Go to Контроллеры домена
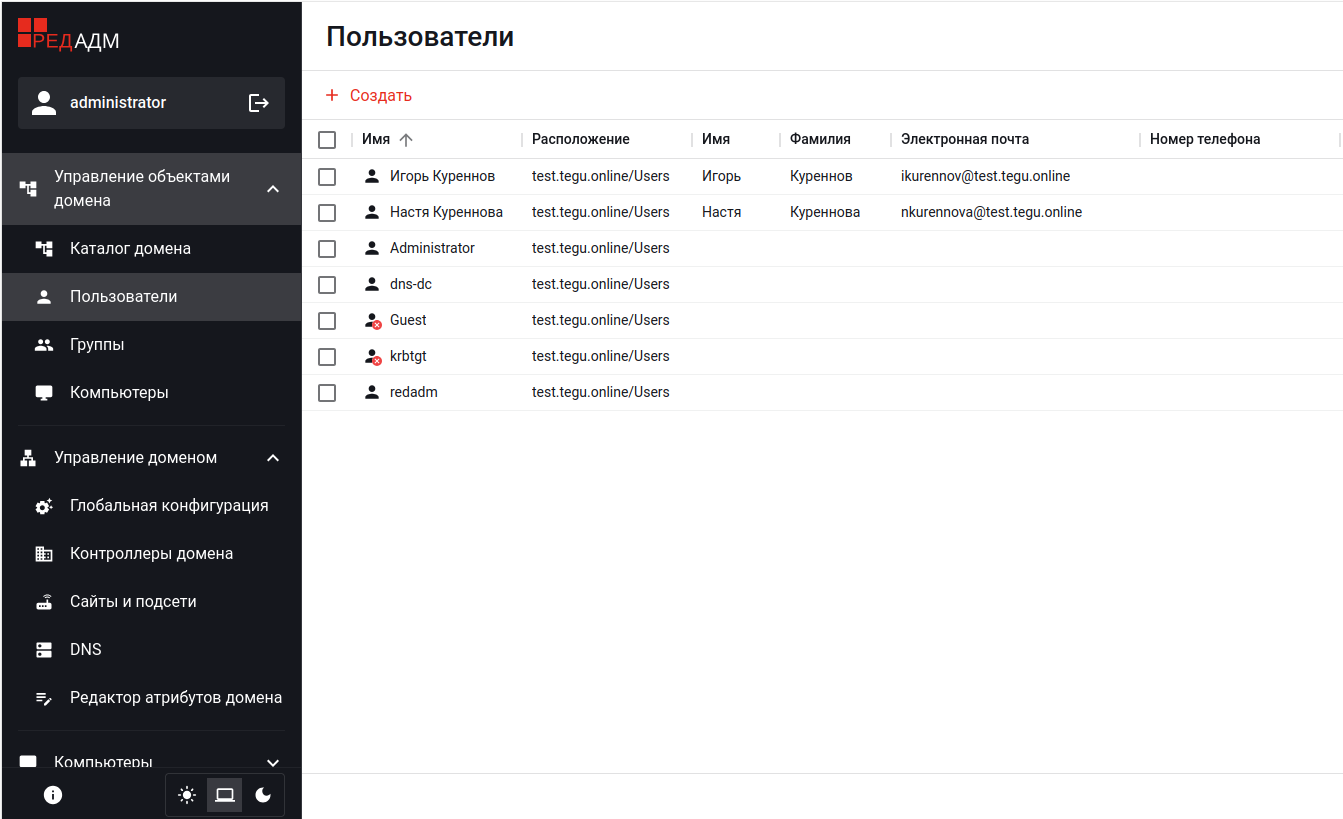This screenshot has width=1343, height=819. click(x=151, y=554)
